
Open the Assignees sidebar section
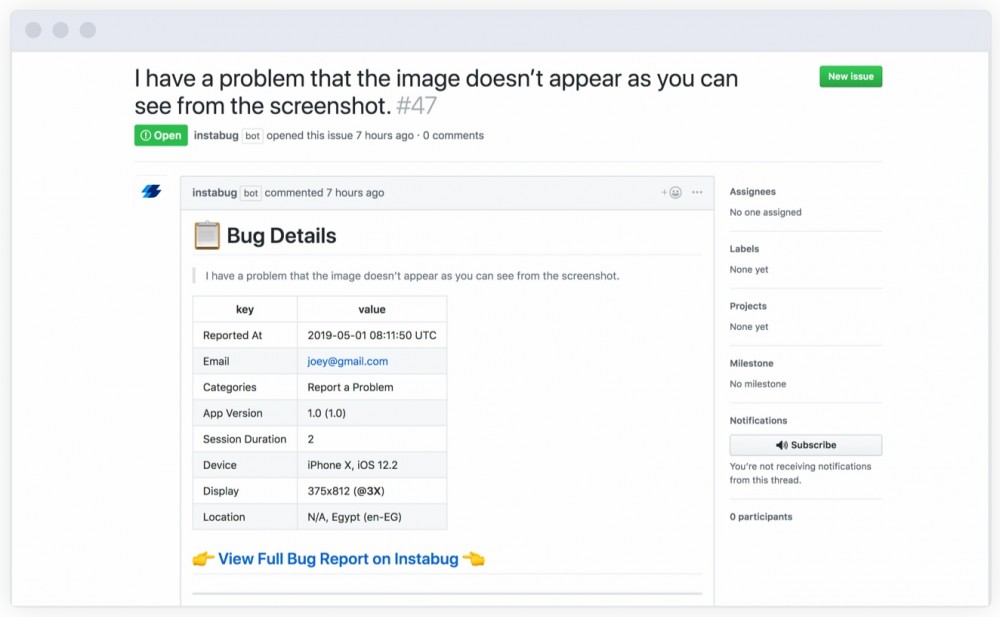(753, 191)
